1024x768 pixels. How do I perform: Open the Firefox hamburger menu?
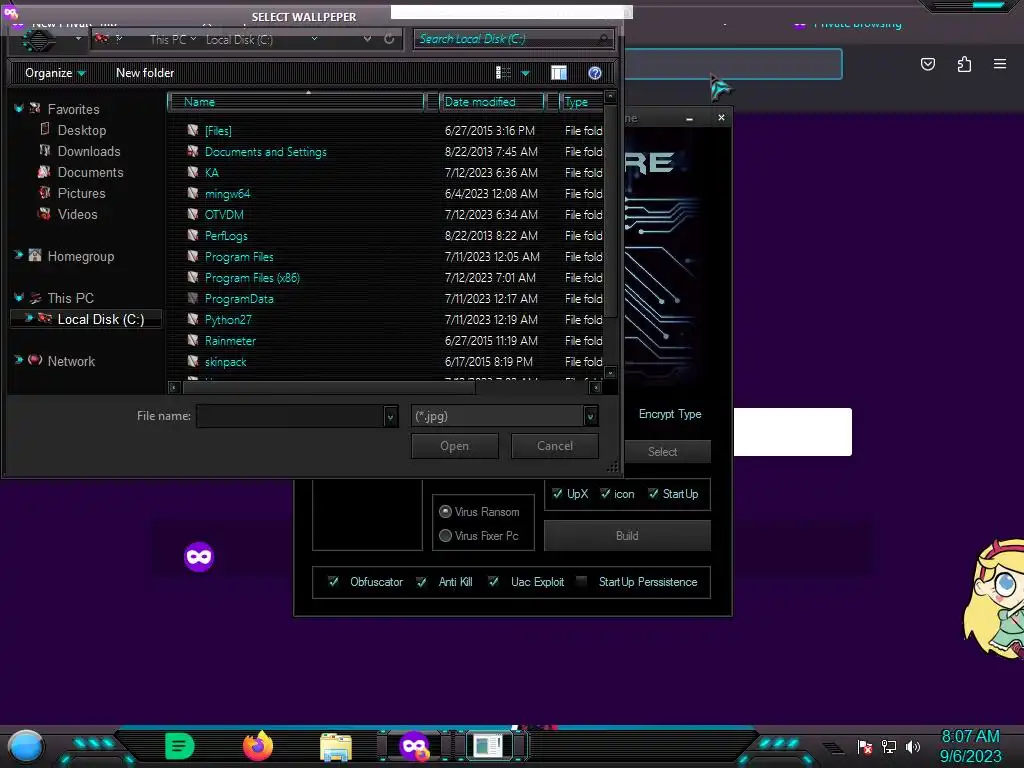pyautogui.click(x=1000, y=64)
